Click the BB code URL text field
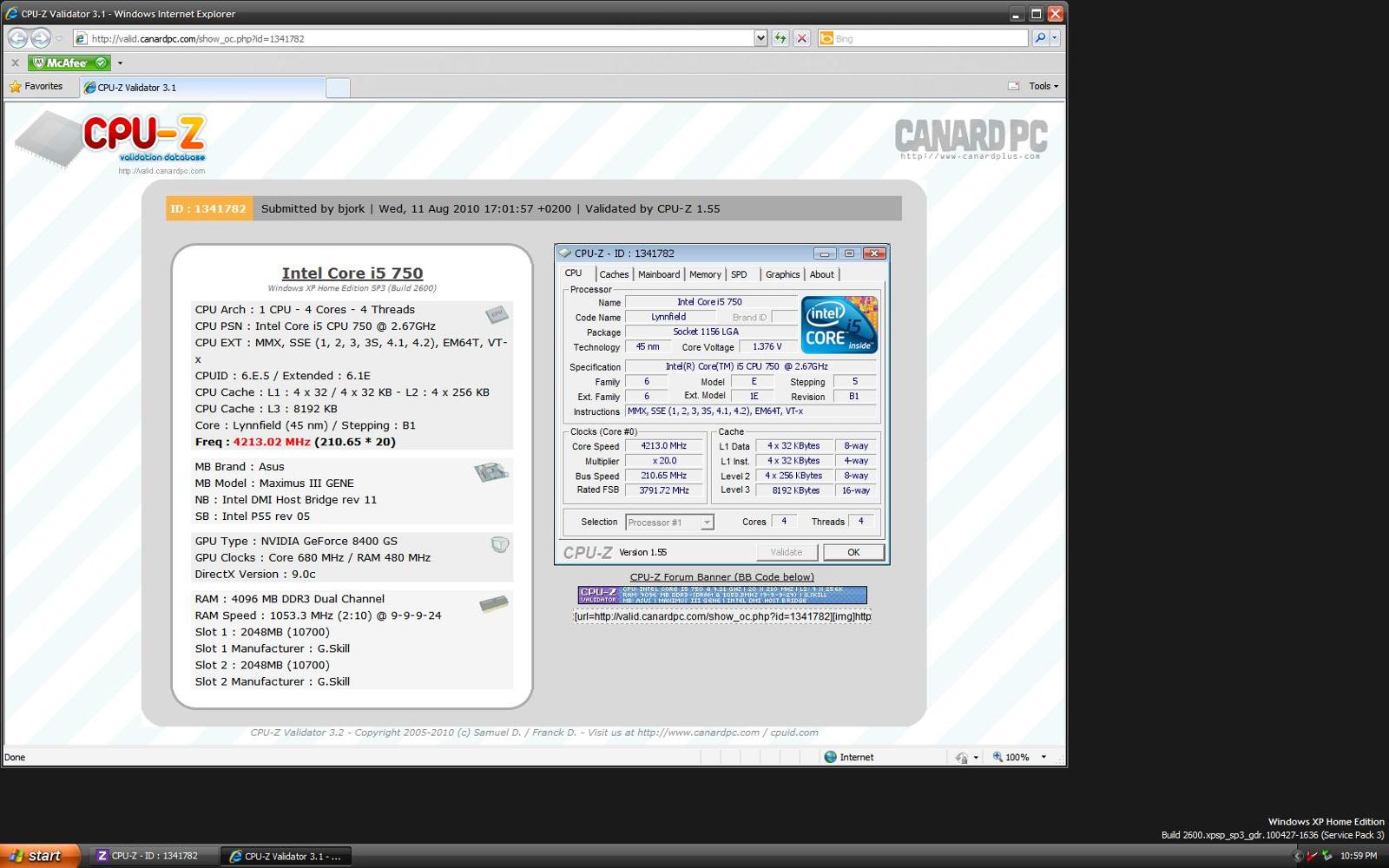The height and width of the screenshot is (868, 1389). [x=722, y=616]
